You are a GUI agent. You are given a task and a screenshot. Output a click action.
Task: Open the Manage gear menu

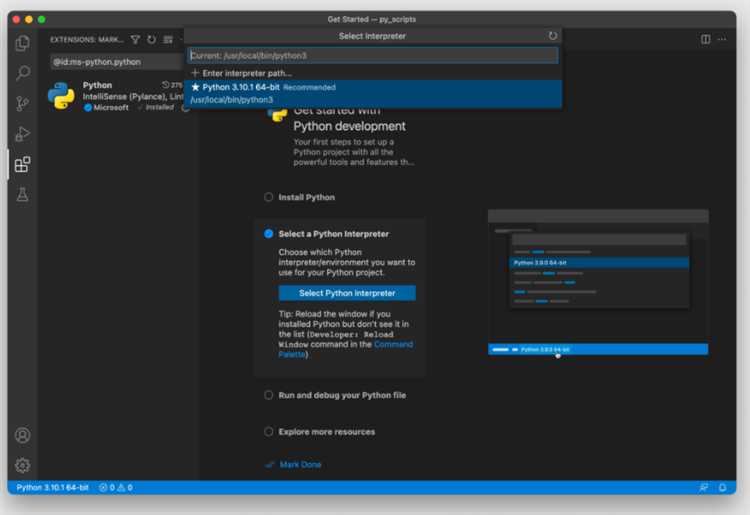pos(22,465)
